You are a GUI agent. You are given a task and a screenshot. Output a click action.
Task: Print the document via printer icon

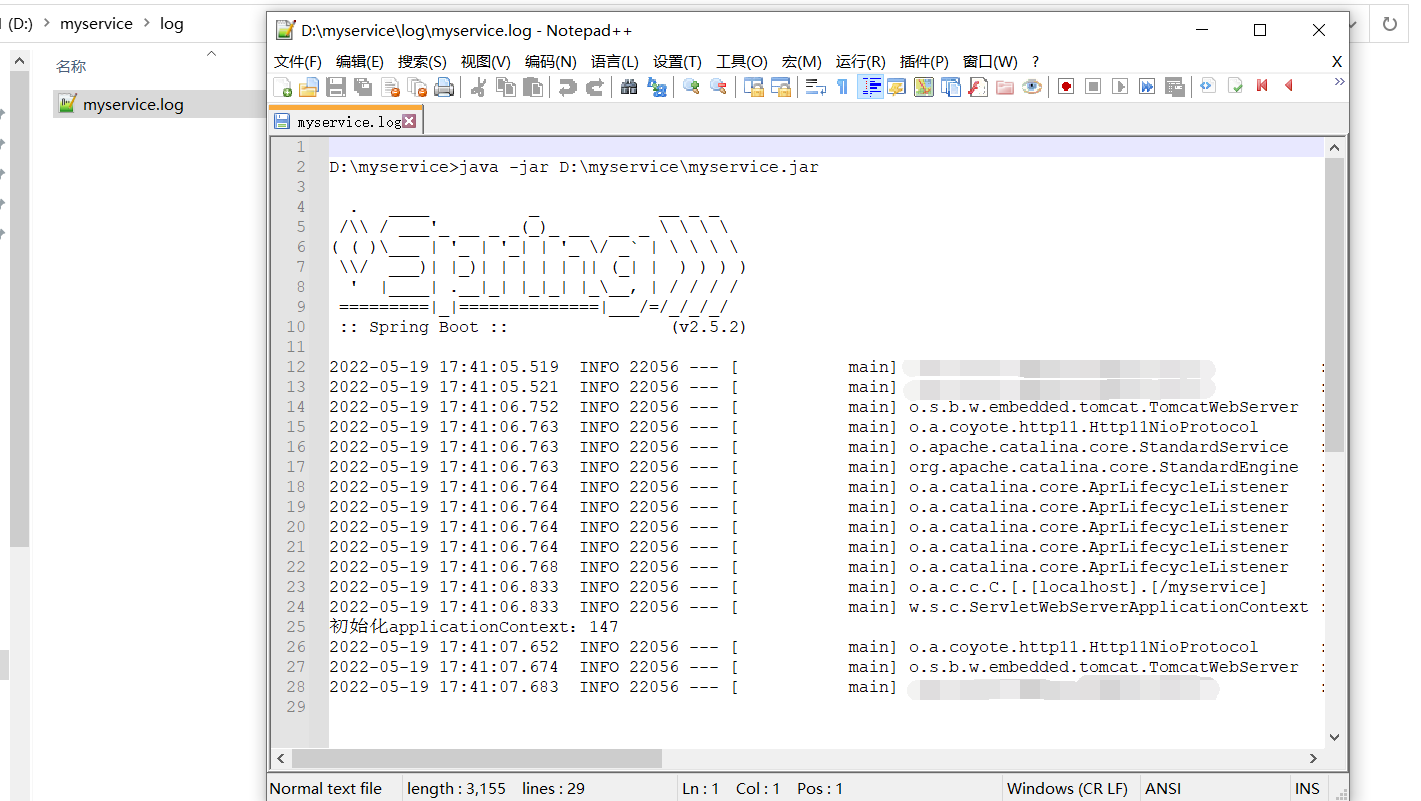point(444,87)
